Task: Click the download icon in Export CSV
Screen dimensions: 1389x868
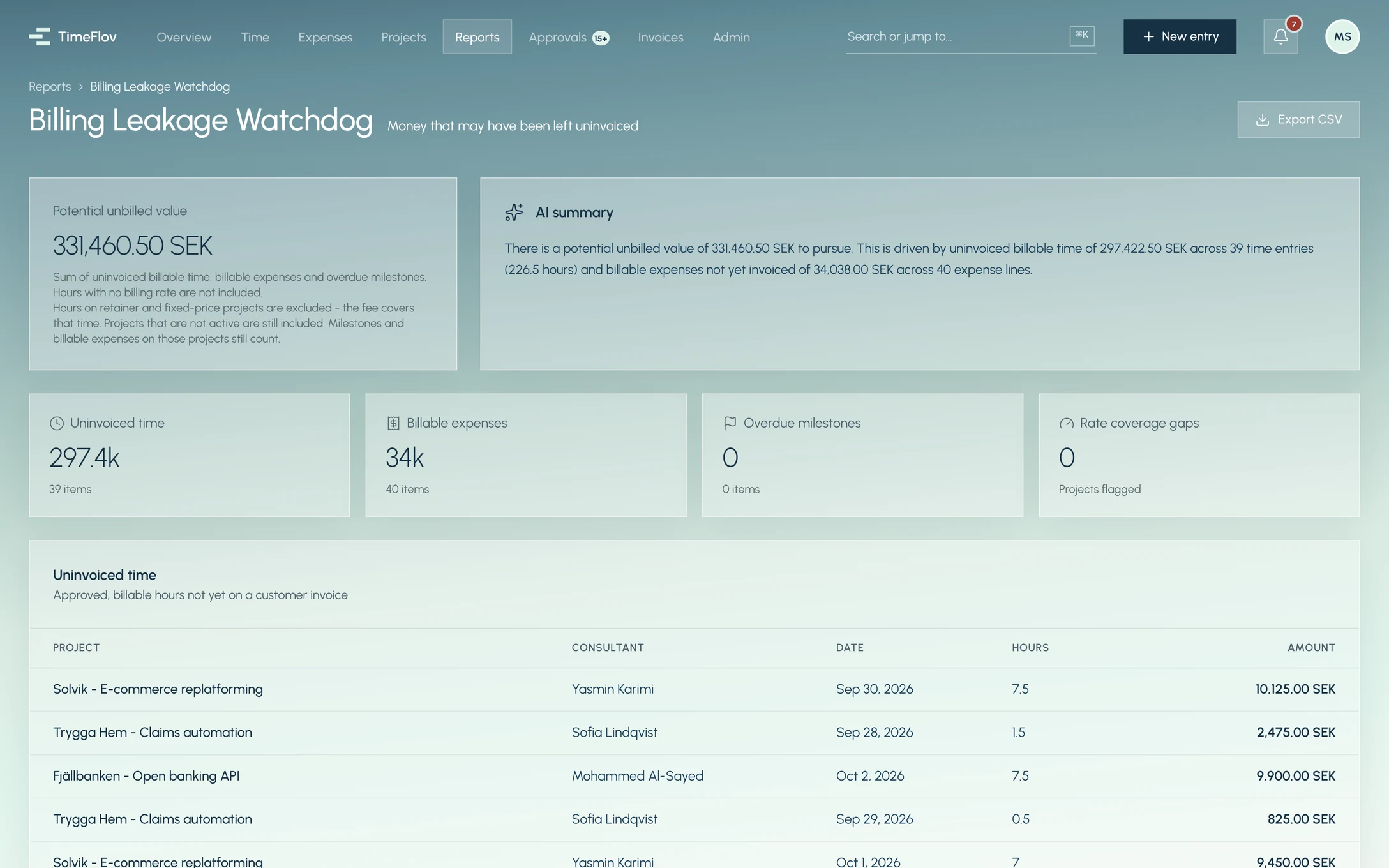Action: tap(1262, 119)
